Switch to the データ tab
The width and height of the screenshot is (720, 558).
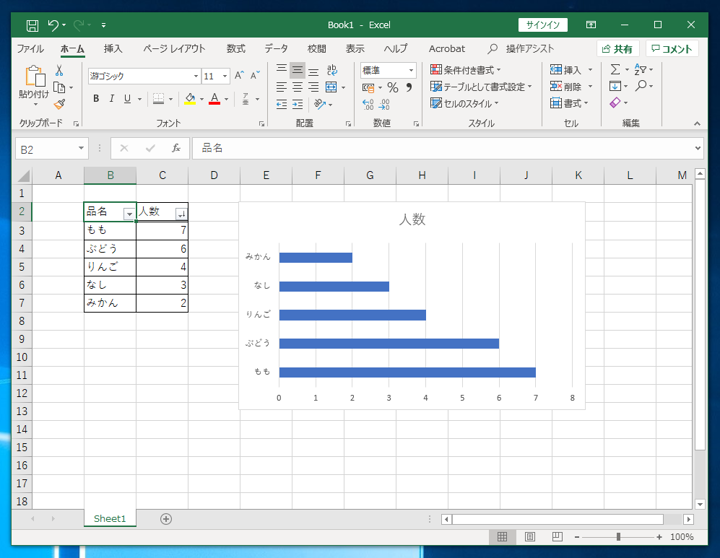pyautogui.click(x=276, y=49)
